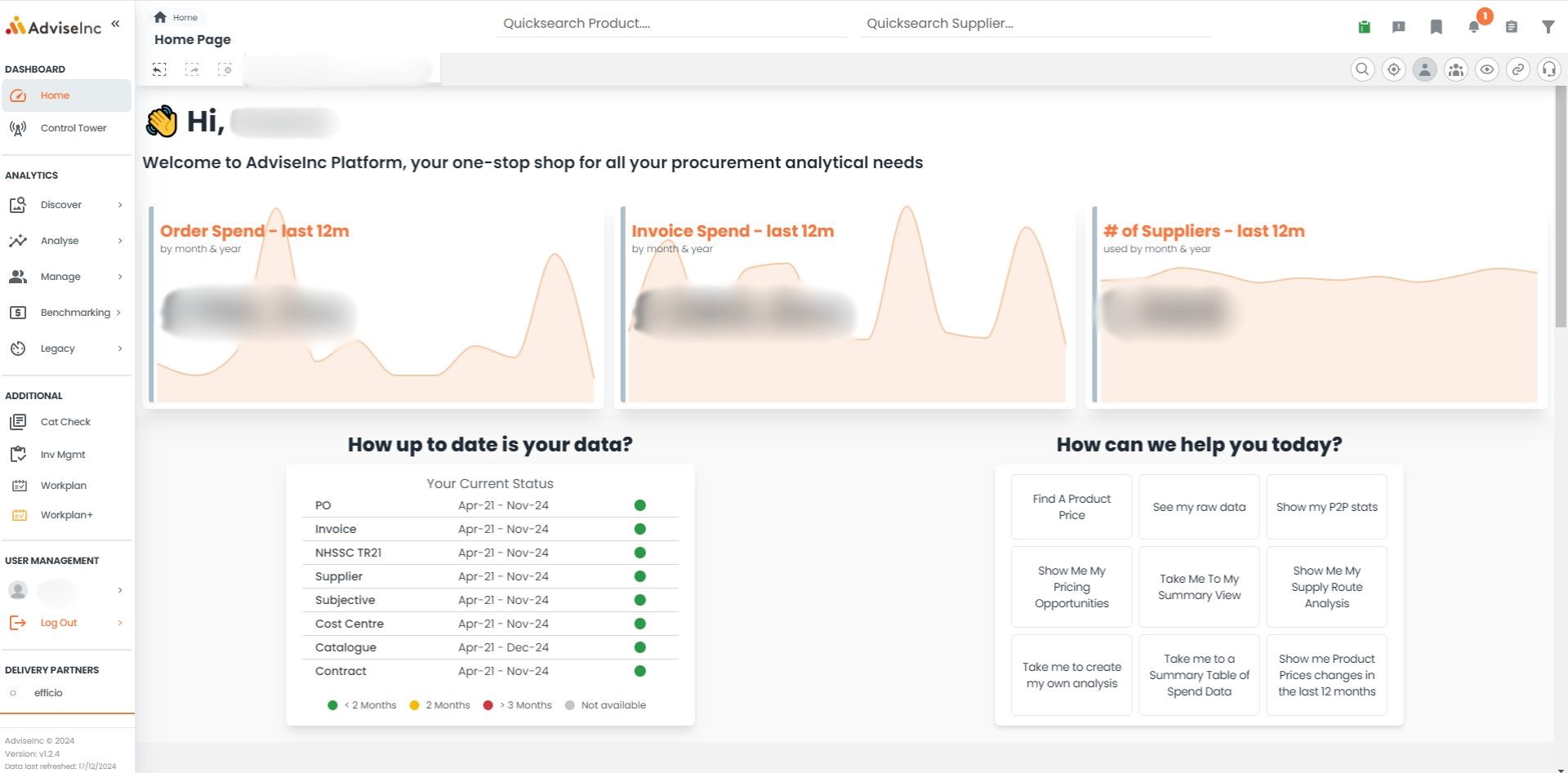The width and height of the screenshot is (1568, 773).
Task: Click Find A Product Price
Action: (1071, 507)
